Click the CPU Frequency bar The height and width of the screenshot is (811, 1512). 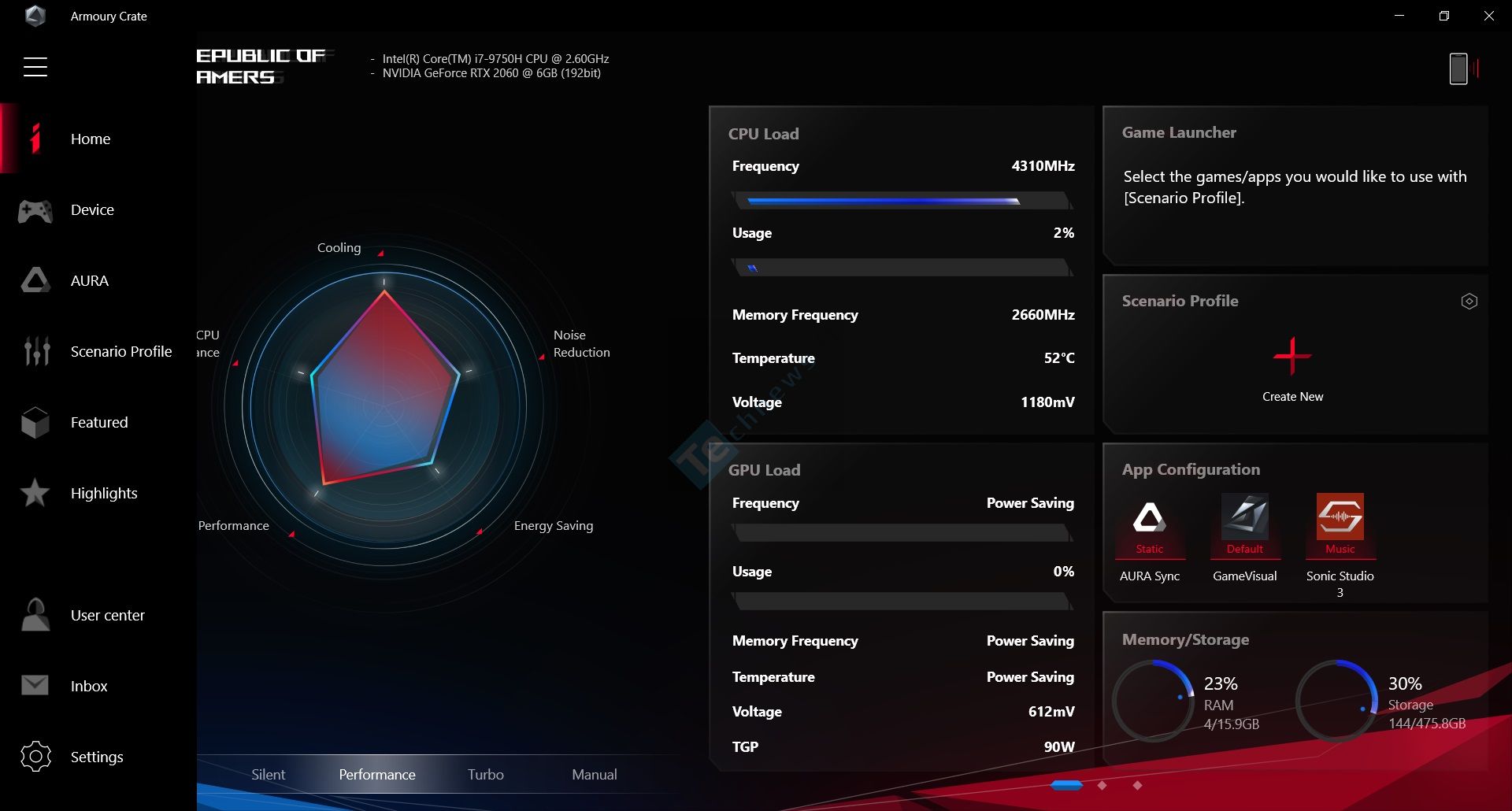[x=902, y=201]
